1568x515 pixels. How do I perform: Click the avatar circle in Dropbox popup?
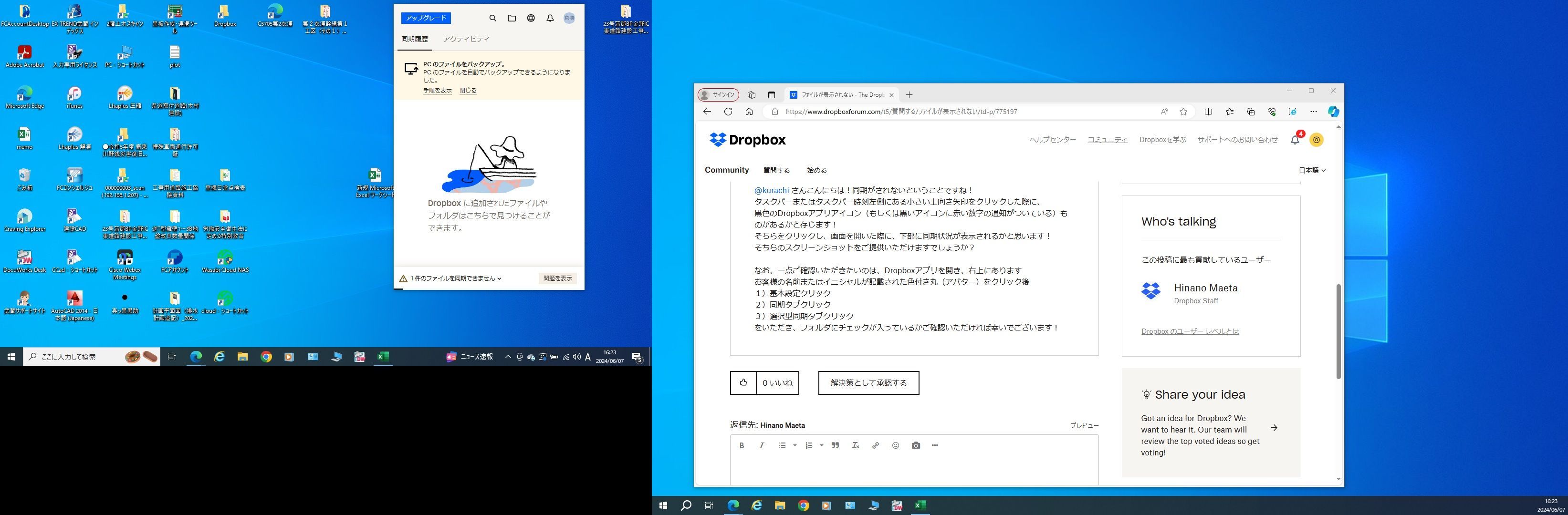[569, 18]
